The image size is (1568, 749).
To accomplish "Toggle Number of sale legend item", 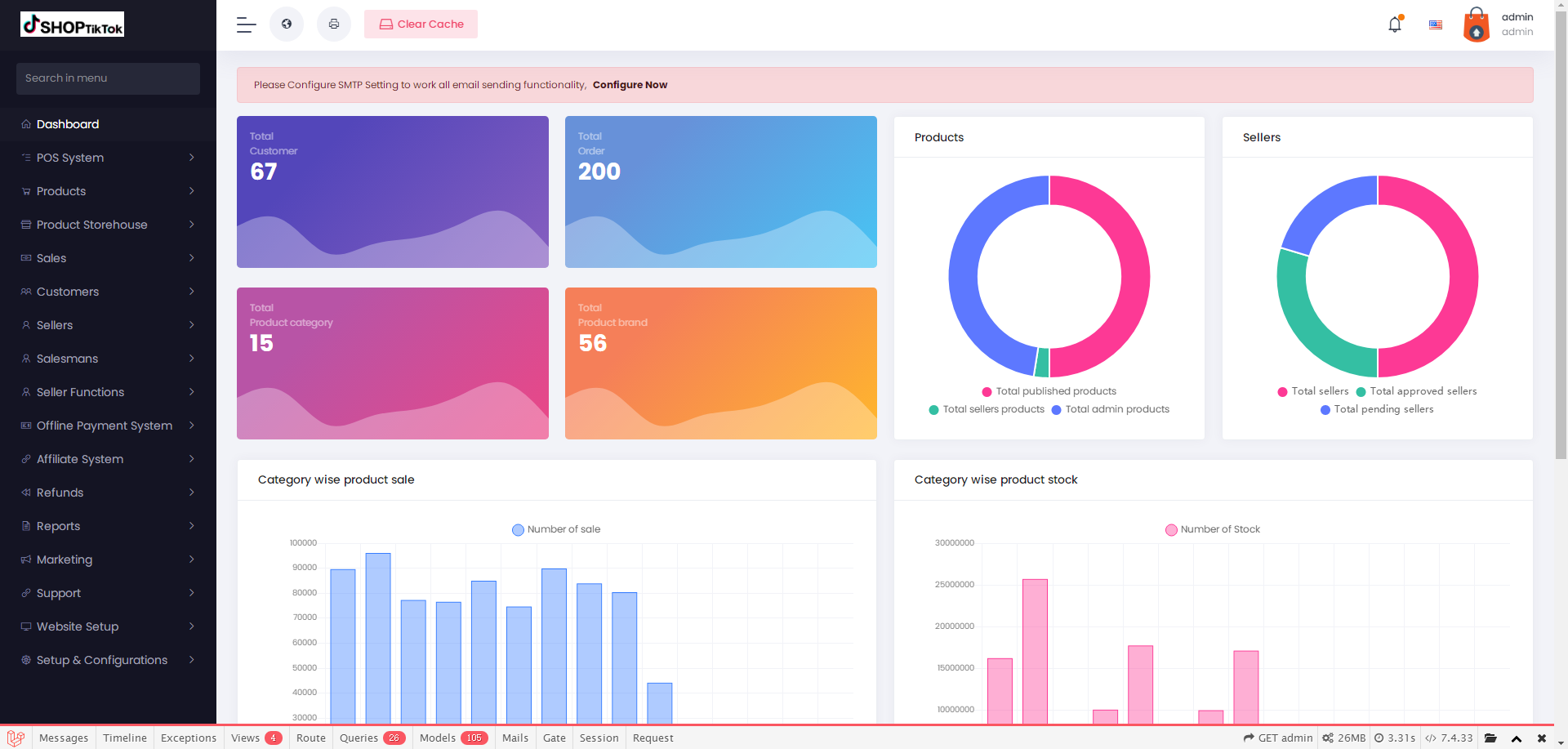I will point(556,529).
